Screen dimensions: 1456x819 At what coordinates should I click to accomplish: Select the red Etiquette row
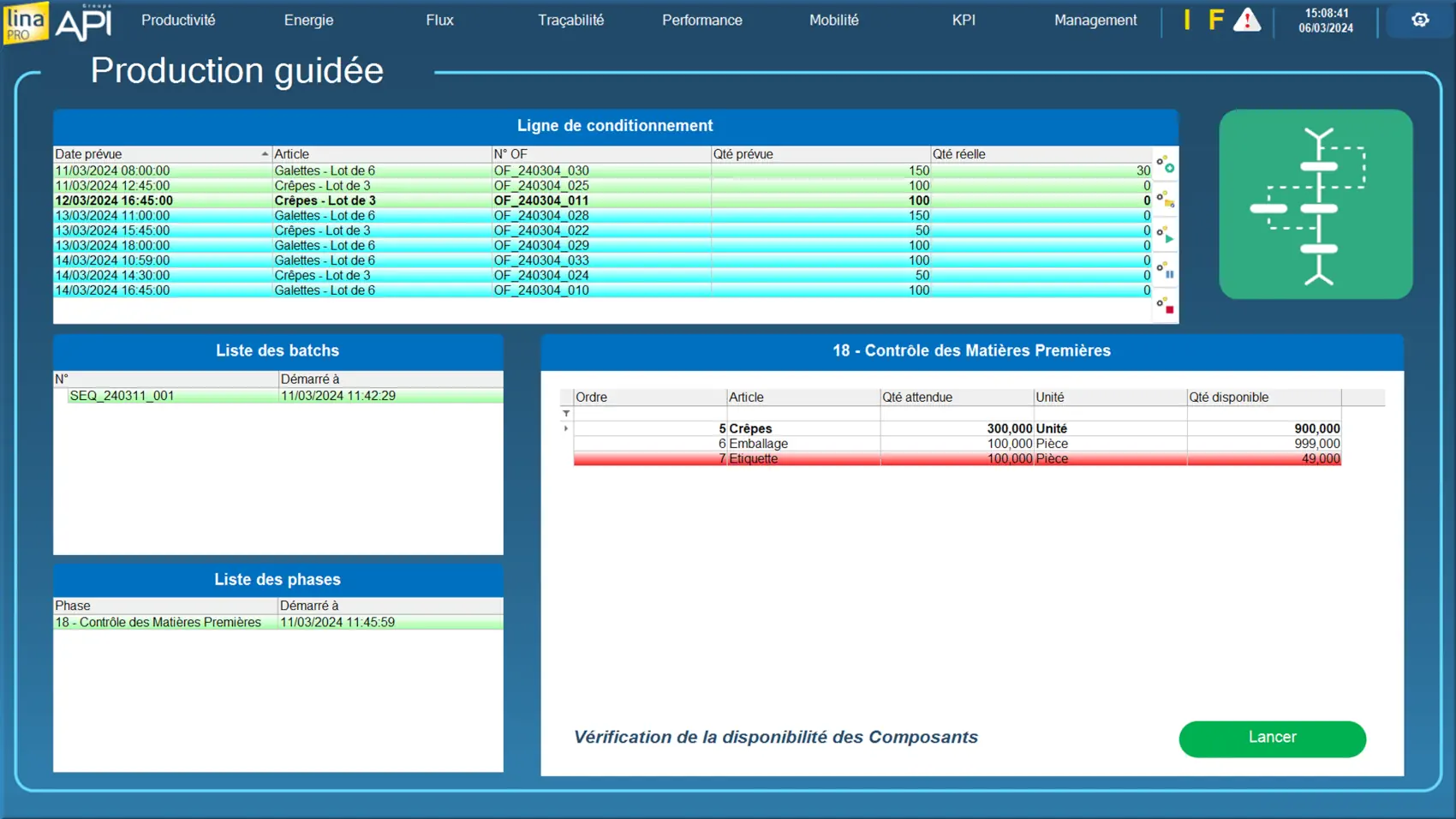point(956,459)
